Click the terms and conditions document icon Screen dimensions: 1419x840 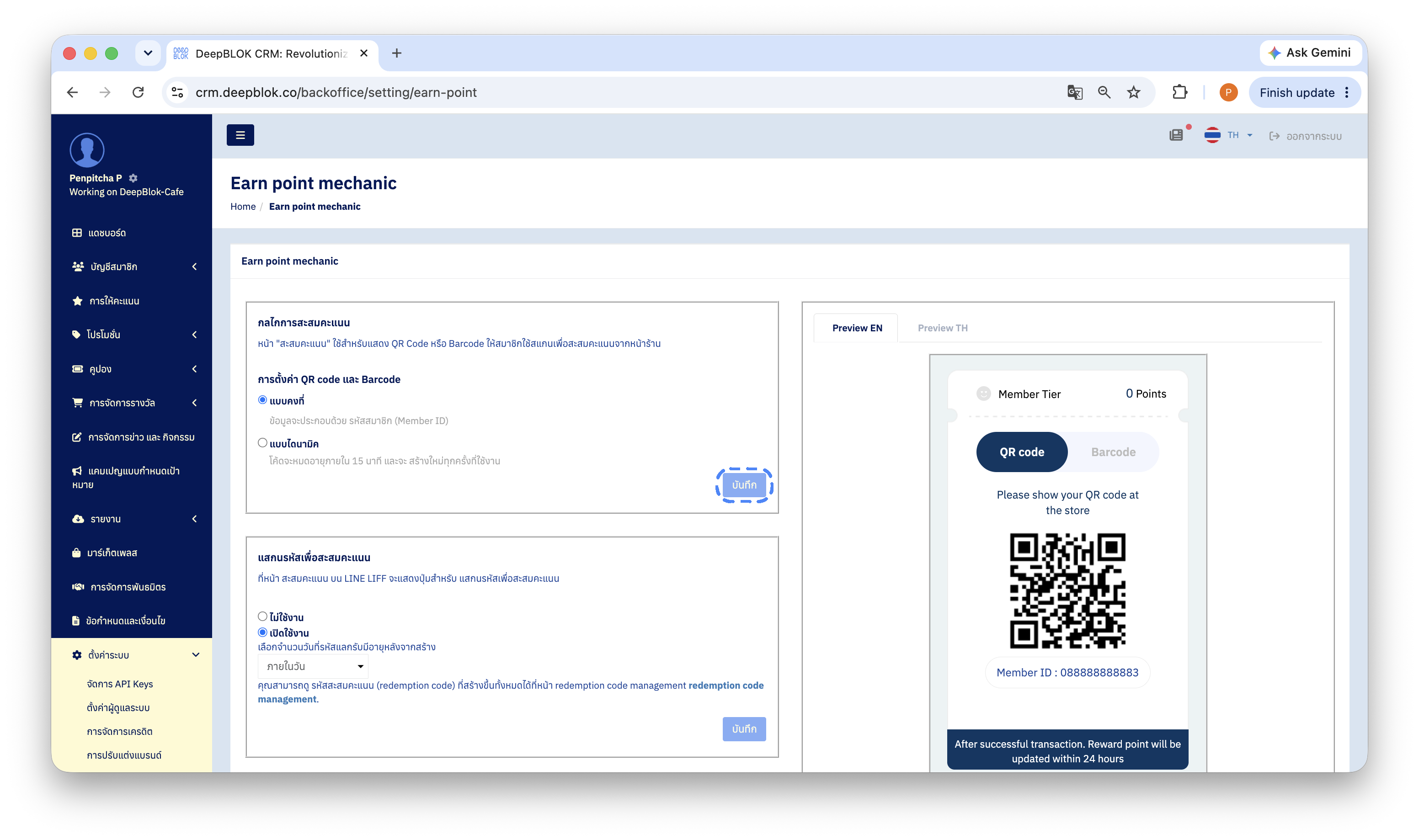coord(76,620)
